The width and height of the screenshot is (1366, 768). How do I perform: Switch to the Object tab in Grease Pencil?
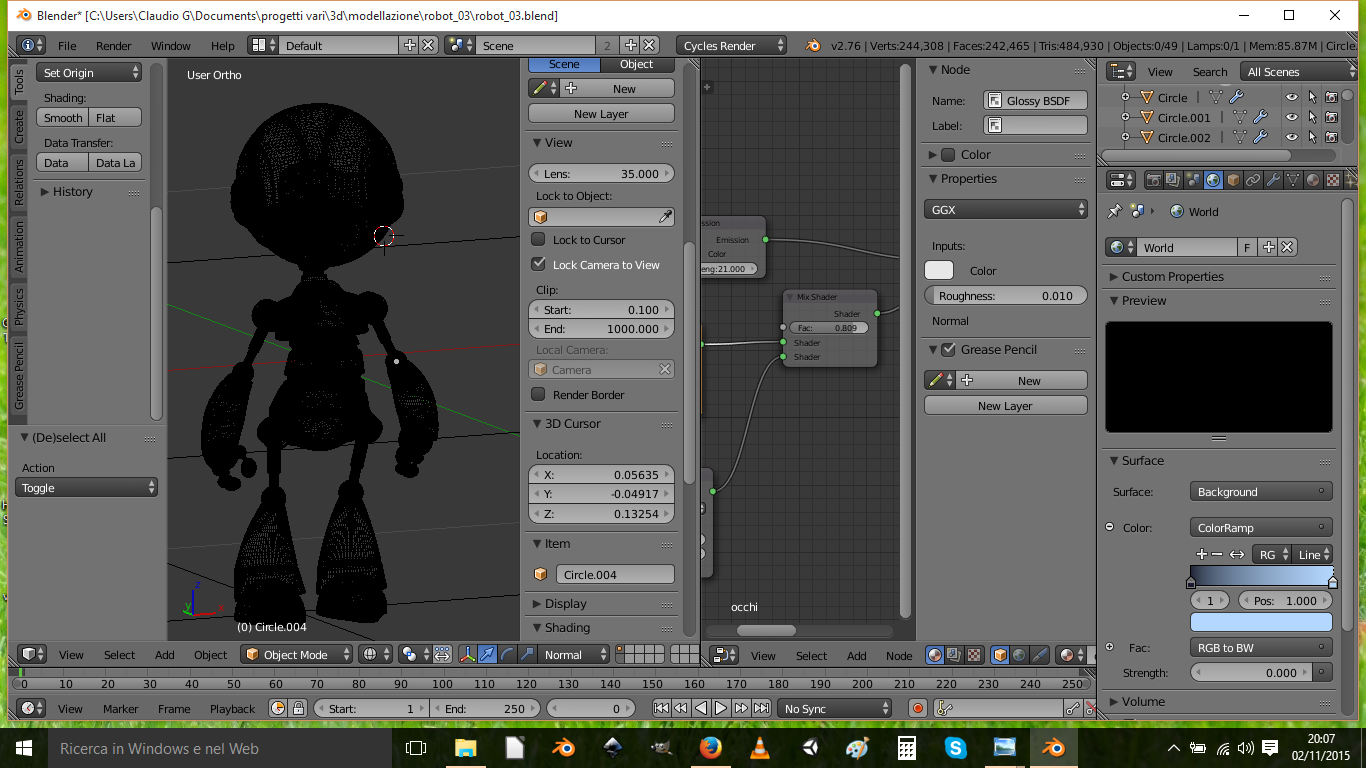pos(637,64)
